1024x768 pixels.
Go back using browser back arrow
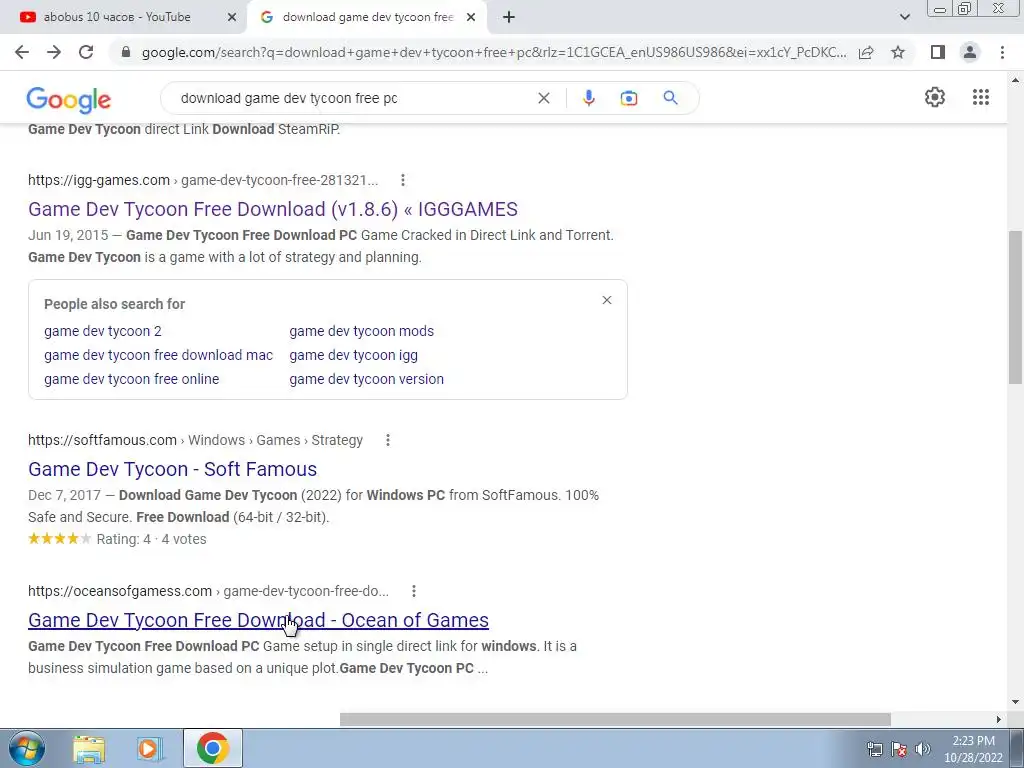coord(22,52)
